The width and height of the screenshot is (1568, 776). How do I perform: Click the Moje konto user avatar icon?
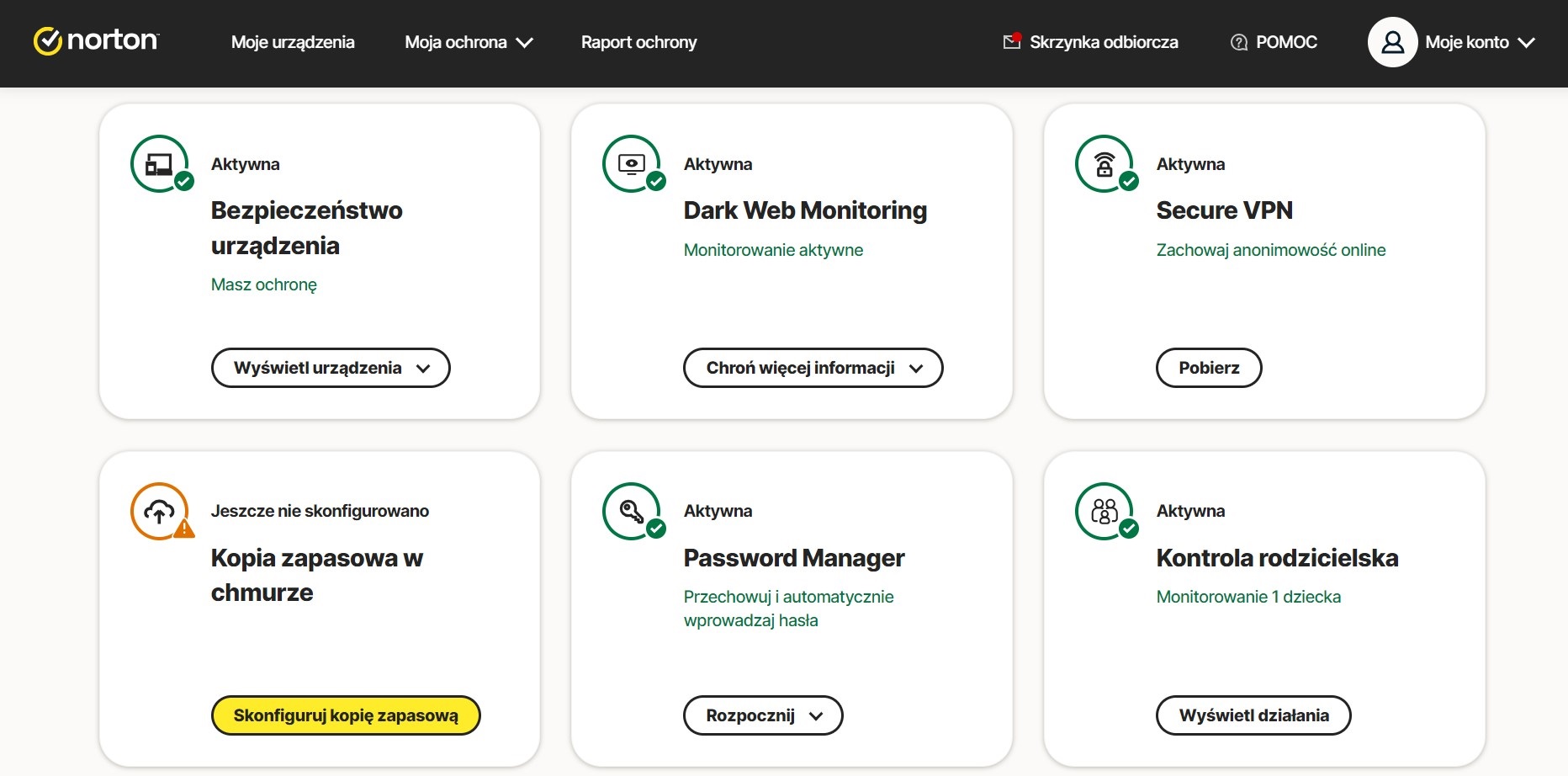(1392, 42)
